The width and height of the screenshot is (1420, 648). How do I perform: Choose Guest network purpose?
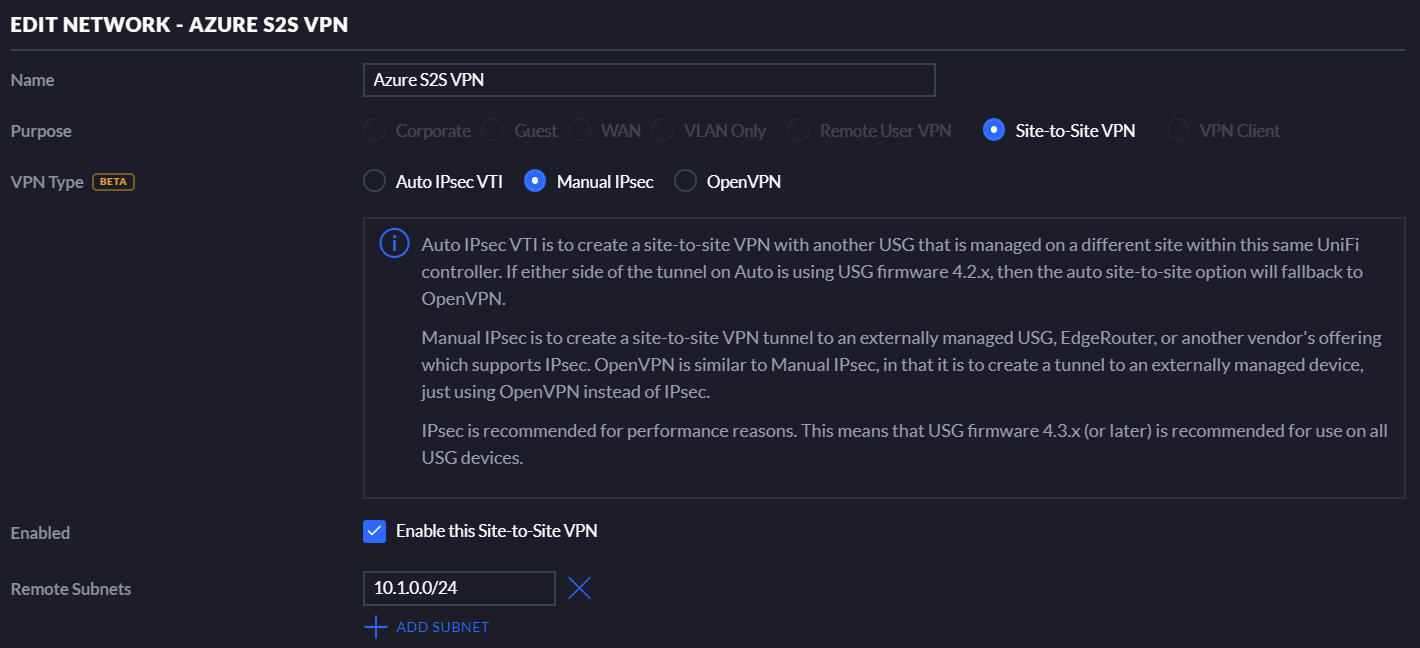tap(493, 130)
